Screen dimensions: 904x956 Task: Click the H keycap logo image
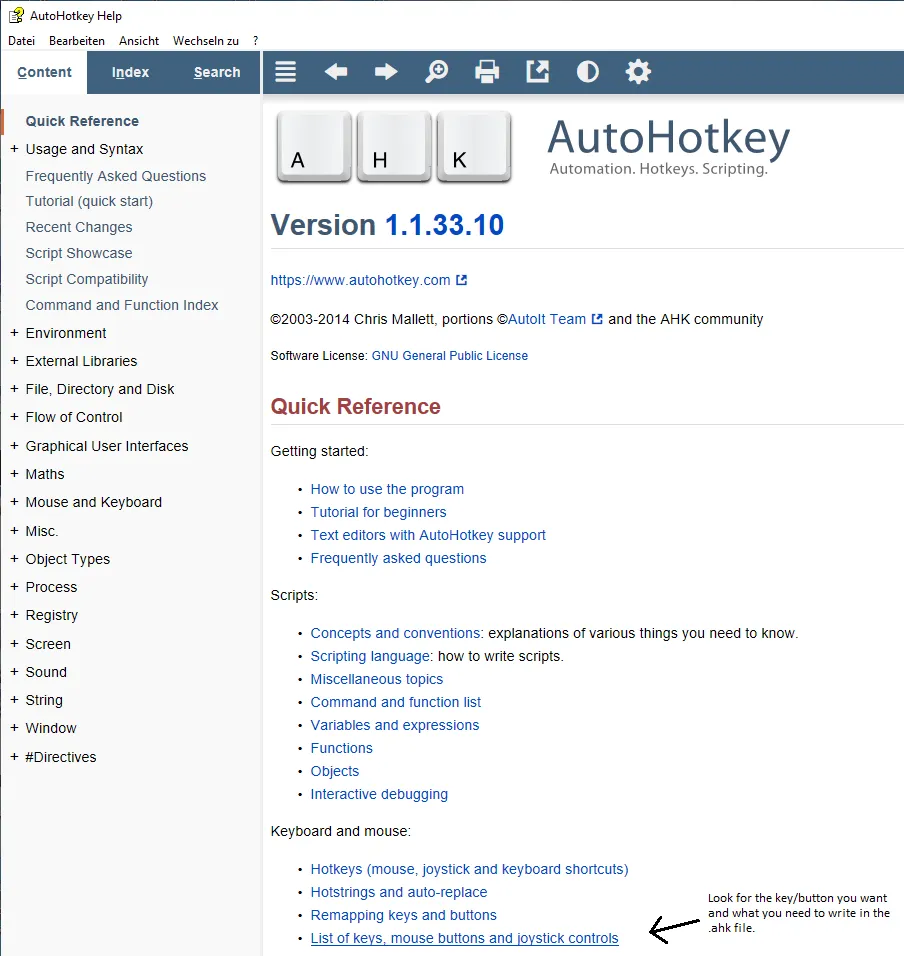tap(394, 147)
